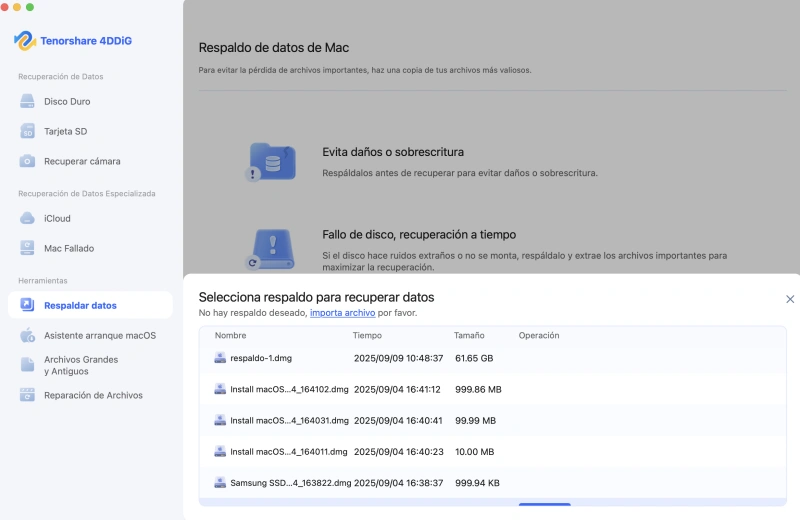Select the Asistente arranque macOS apple icon
This screenshot has height=520, width=800.
pos(27,335)
